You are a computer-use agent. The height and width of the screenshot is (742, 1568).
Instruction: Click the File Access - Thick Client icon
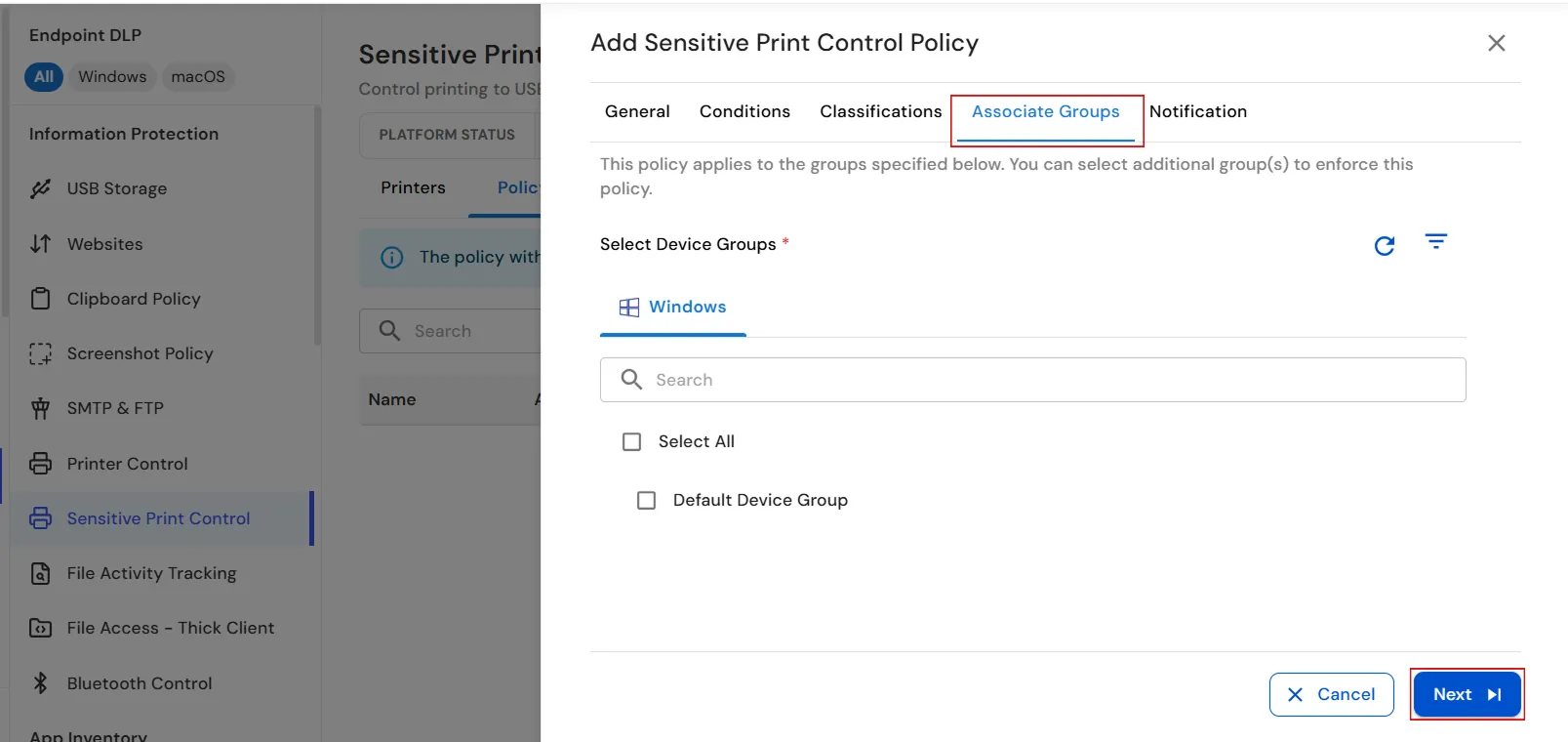pos(40,628)
